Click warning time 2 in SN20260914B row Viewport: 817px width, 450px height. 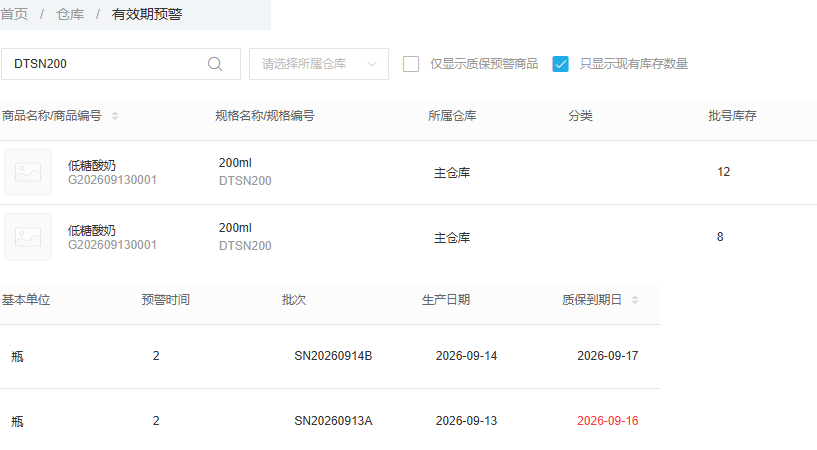(x=156, y=356)
